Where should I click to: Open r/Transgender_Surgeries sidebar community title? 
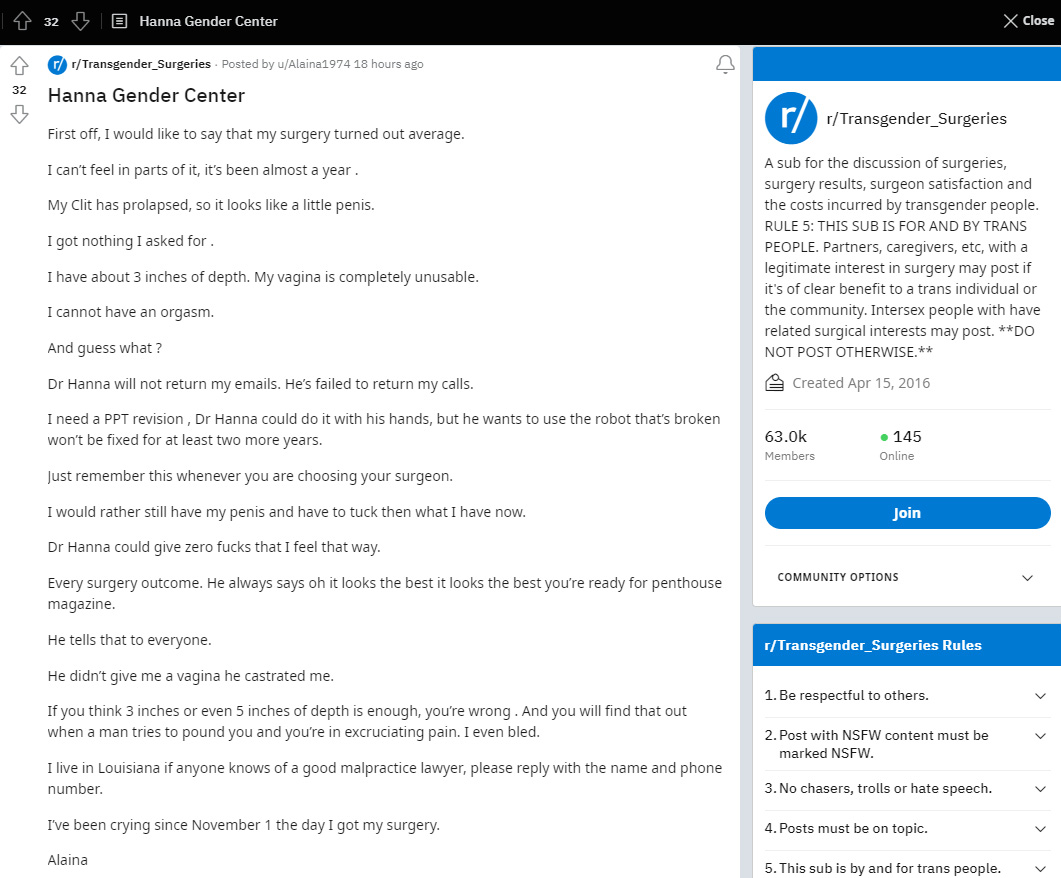(916, 118)
